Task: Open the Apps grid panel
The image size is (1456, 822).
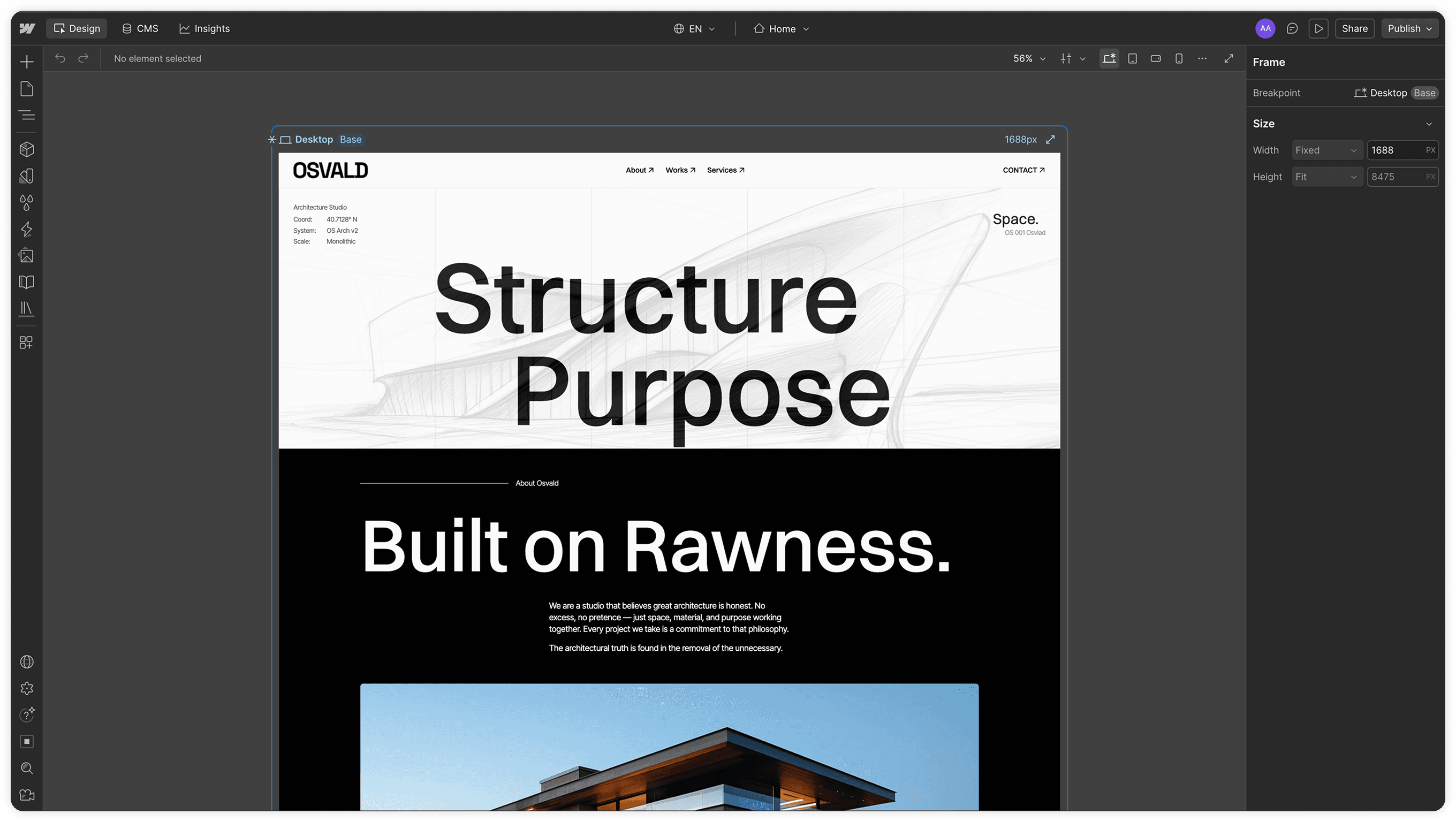Action: point(27,342)
